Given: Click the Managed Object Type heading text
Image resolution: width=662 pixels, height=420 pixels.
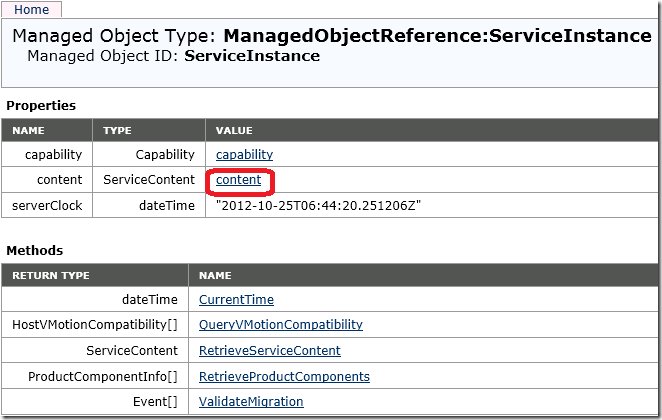Looking at the screenshot, I should tap(331, 36).
